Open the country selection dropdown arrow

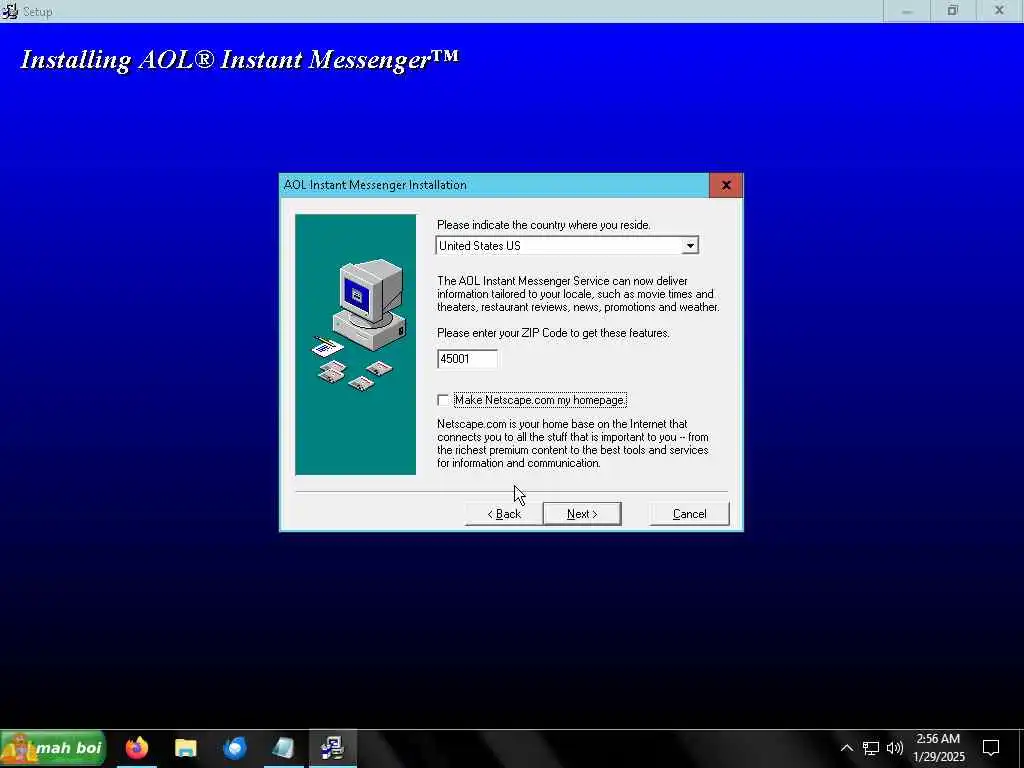pyautogui.click(x=690, y=246)
